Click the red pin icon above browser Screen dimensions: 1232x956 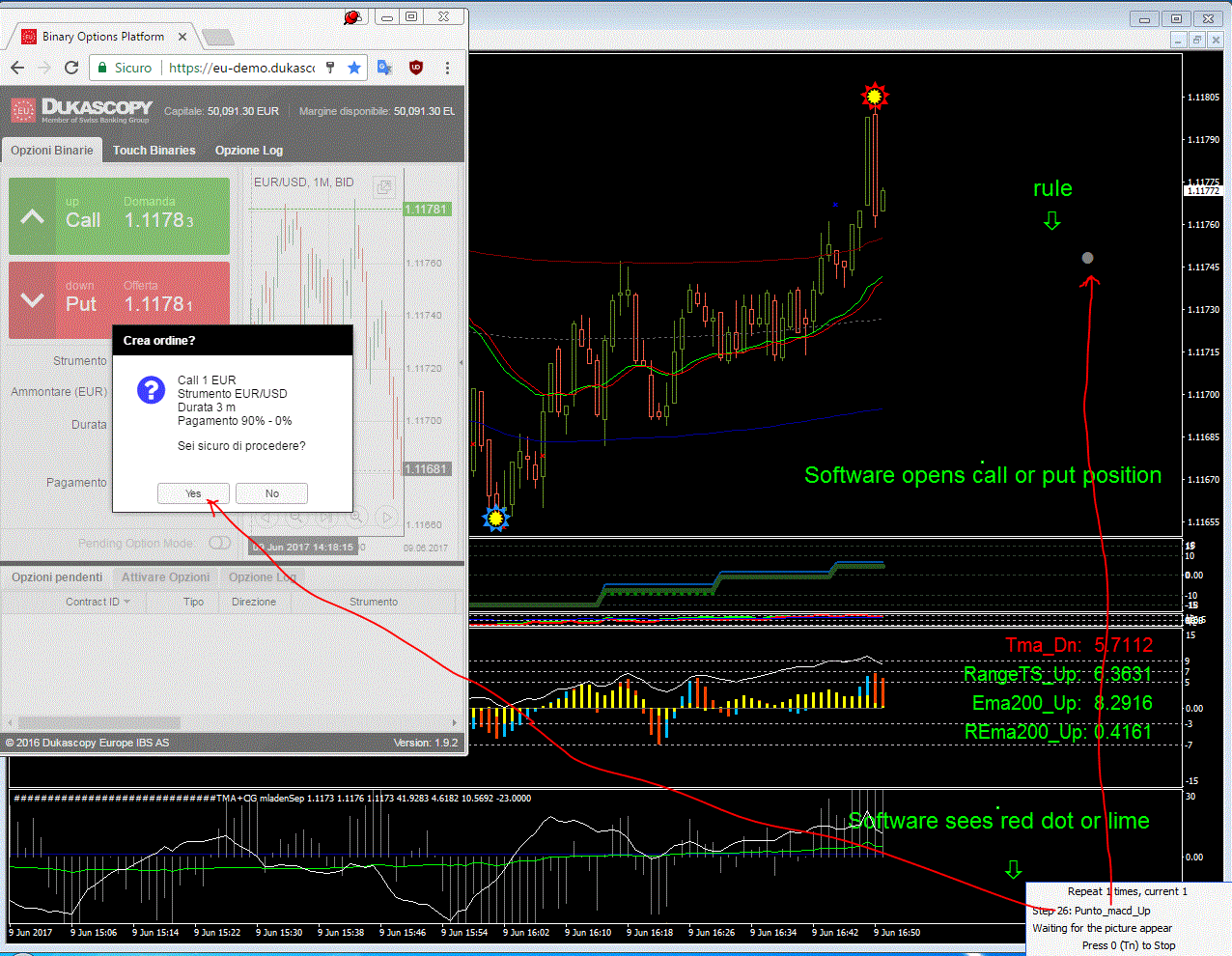point(352,17)
